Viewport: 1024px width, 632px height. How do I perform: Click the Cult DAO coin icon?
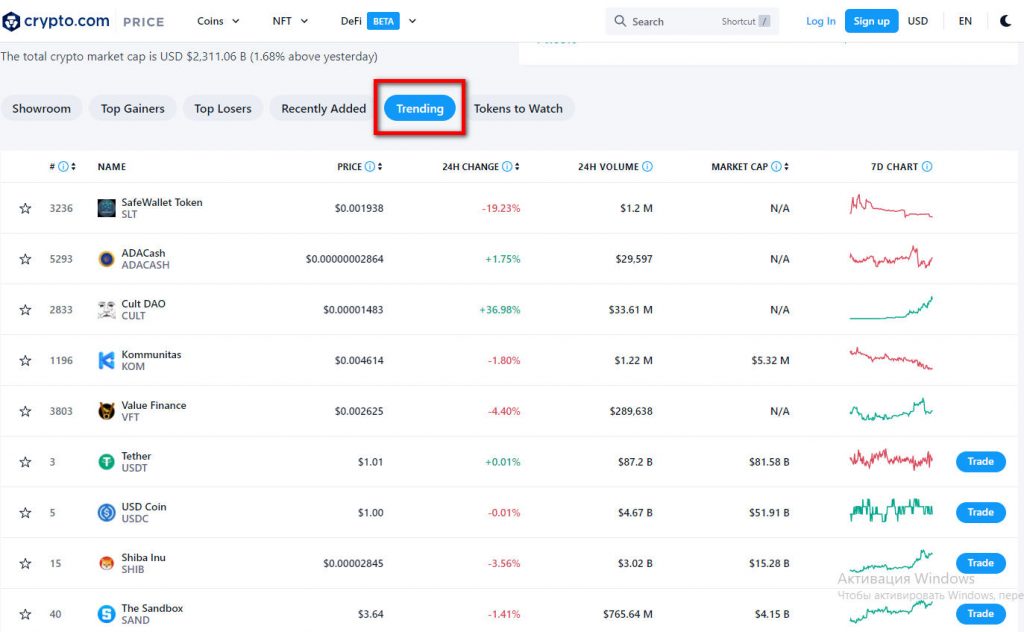106,309
